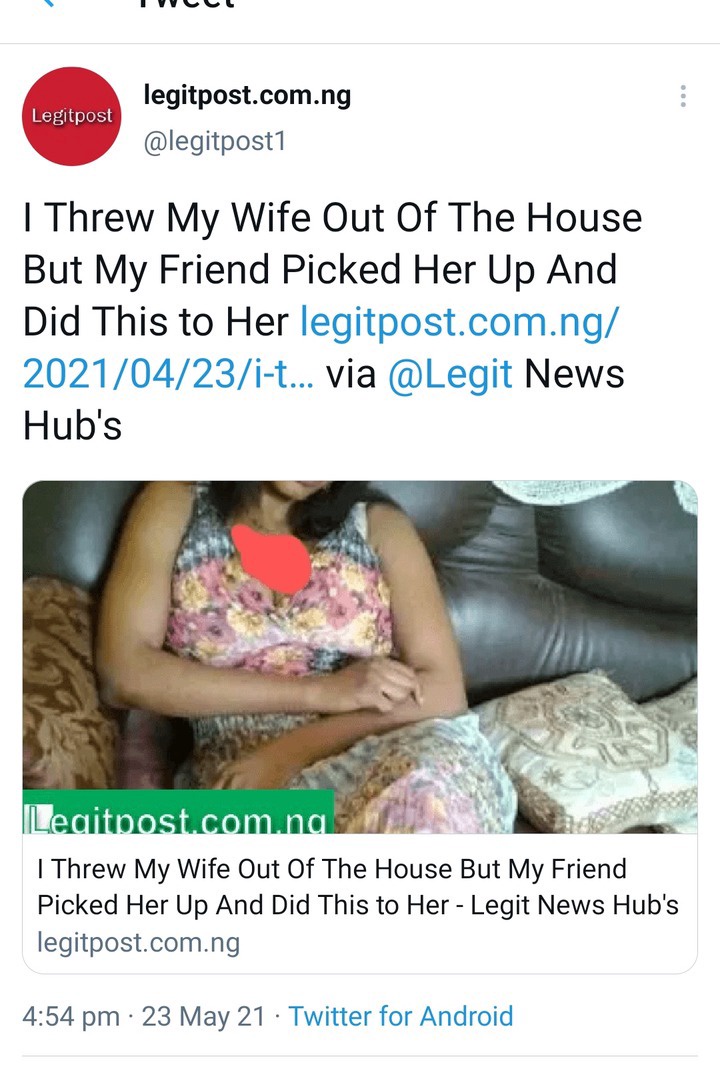Tap the Tweet header title
Viewport: 720px width, 1073px height.
click(x=186, y=3)
